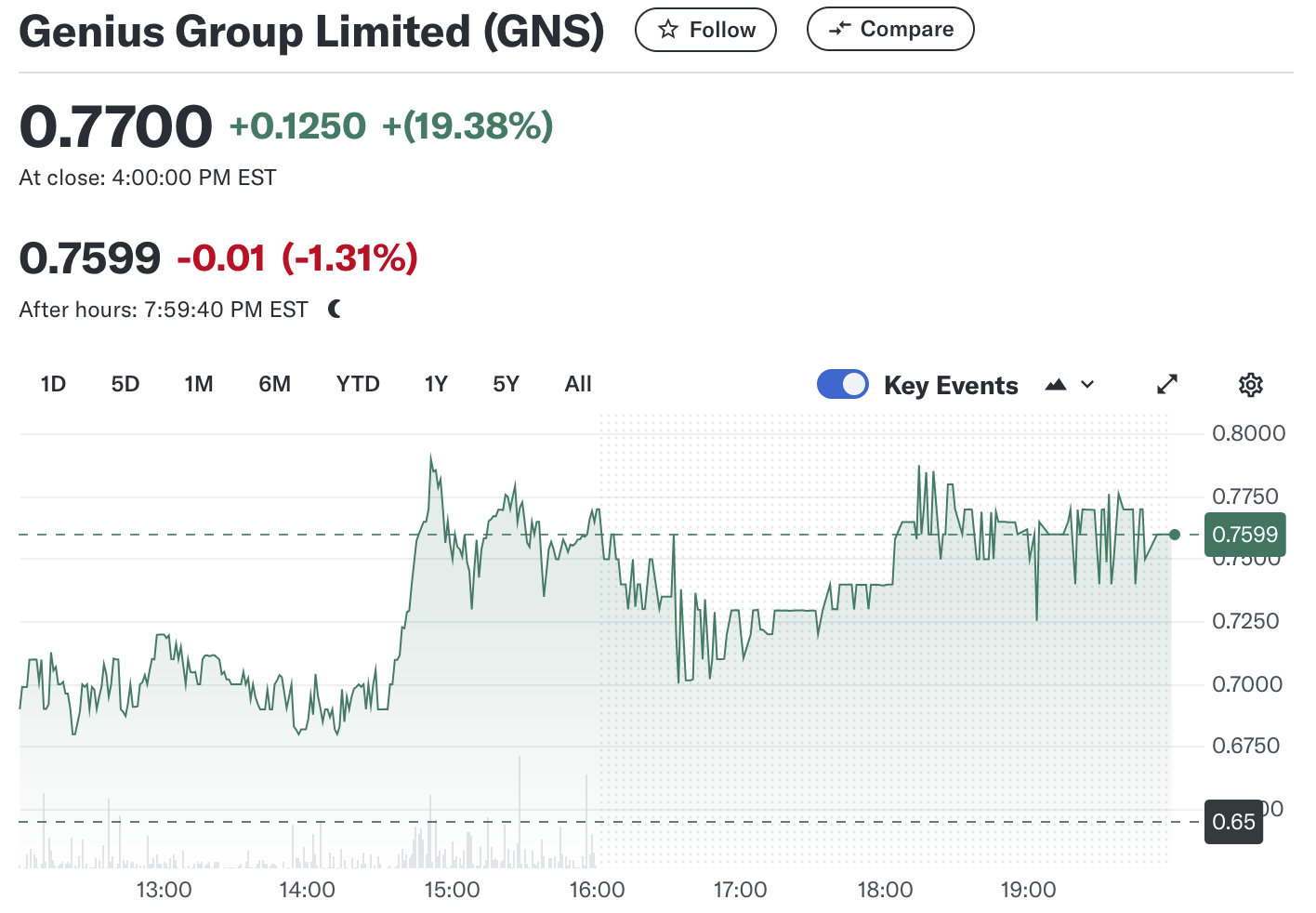Click the -0.01 after-hours change
This screenshot has width=1316, height=913.
pos(221,258)
